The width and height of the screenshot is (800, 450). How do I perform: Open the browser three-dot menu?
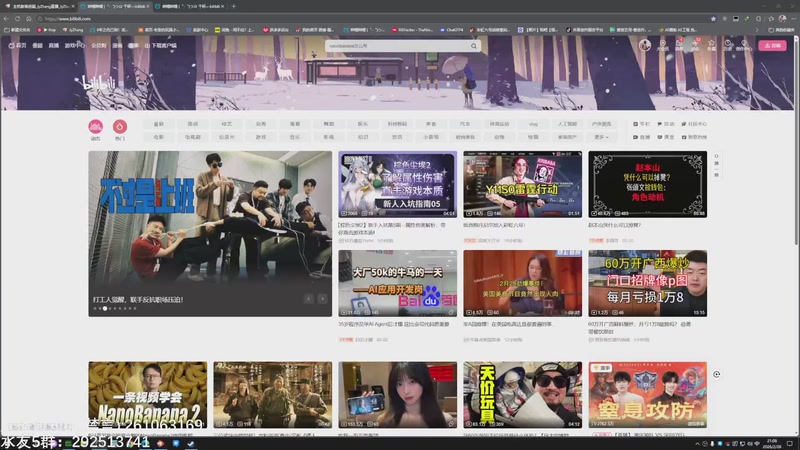coord(794,19)
